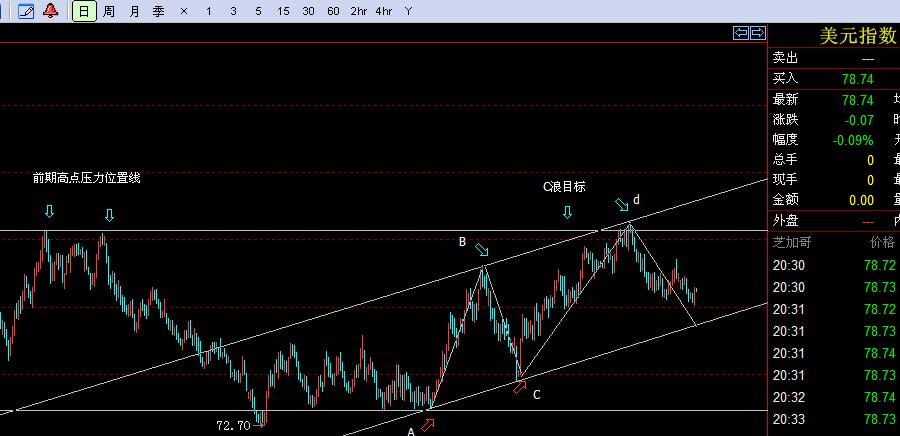The height and width of the screenshot is (436, 900).
Task: Click the 涨跌 value -0.07
Action: click(859, 120)
